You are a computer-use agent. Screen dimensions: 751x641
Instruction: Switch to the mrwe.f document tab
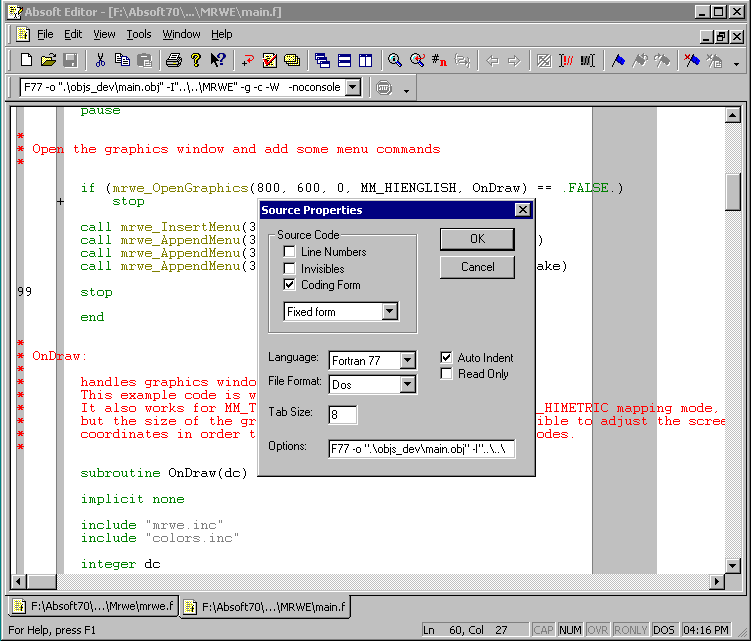pos(93,606)
